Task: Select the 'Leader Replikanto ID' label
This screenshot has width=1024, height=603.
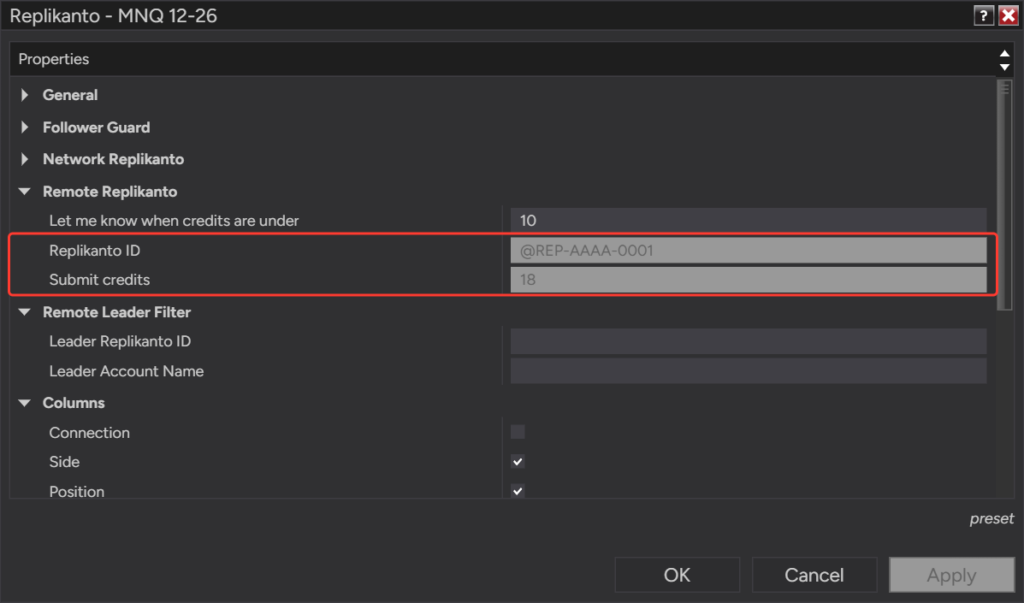Action: (120, 341)
